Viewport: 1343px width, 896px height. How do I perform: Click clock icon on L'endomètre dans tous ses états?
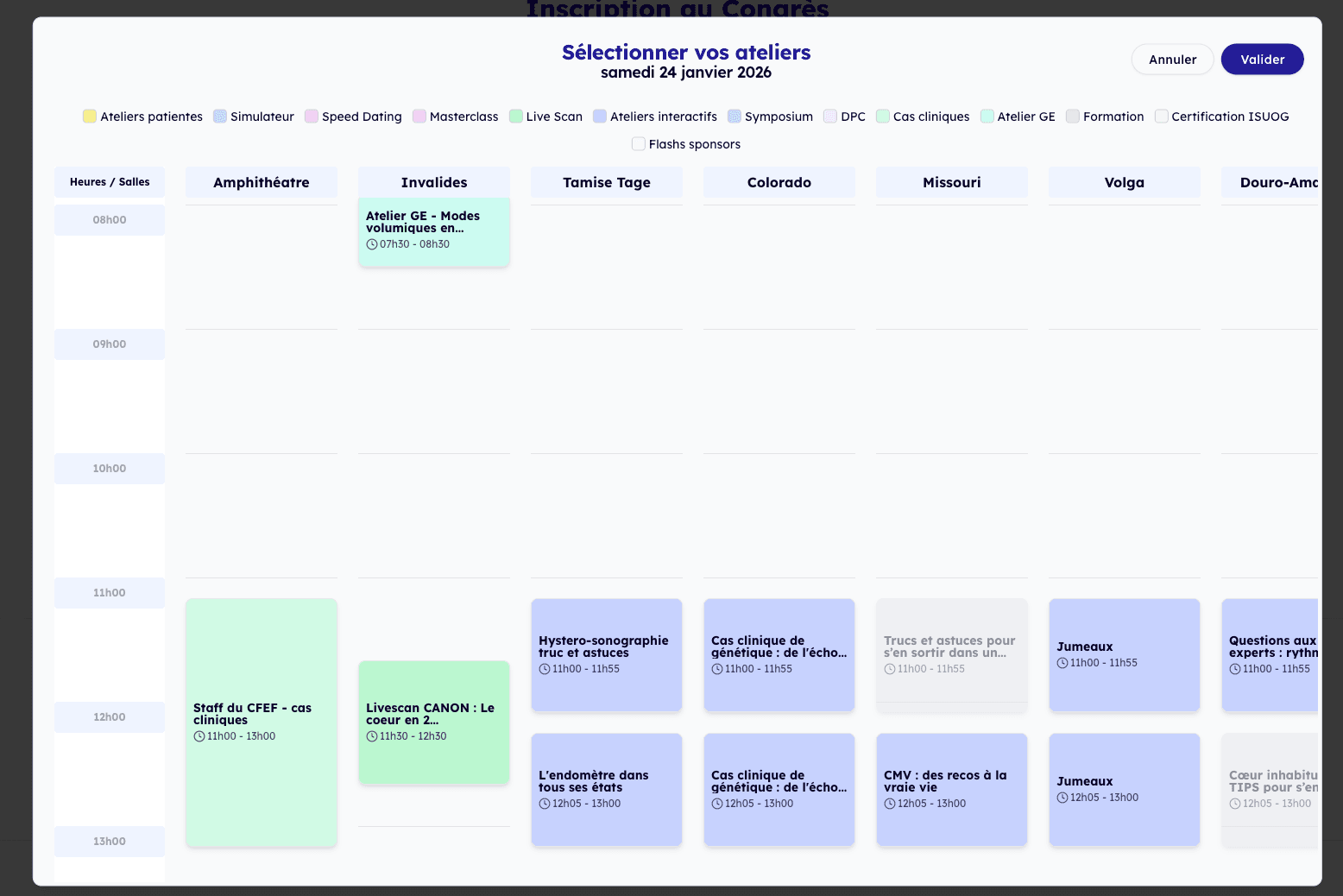[545, 804]
